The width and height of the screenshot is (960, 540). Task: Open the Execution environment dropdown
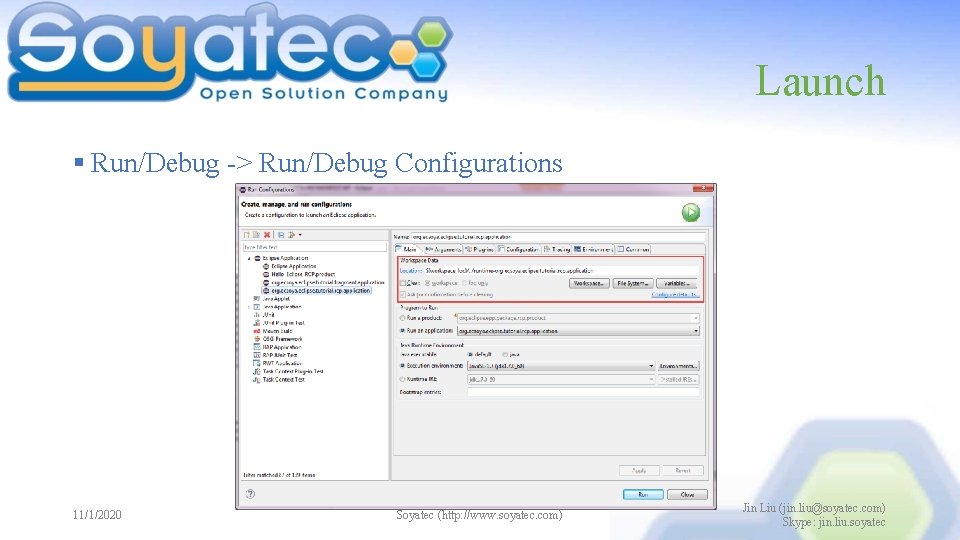pyautogui.click(x=651, y=366)
